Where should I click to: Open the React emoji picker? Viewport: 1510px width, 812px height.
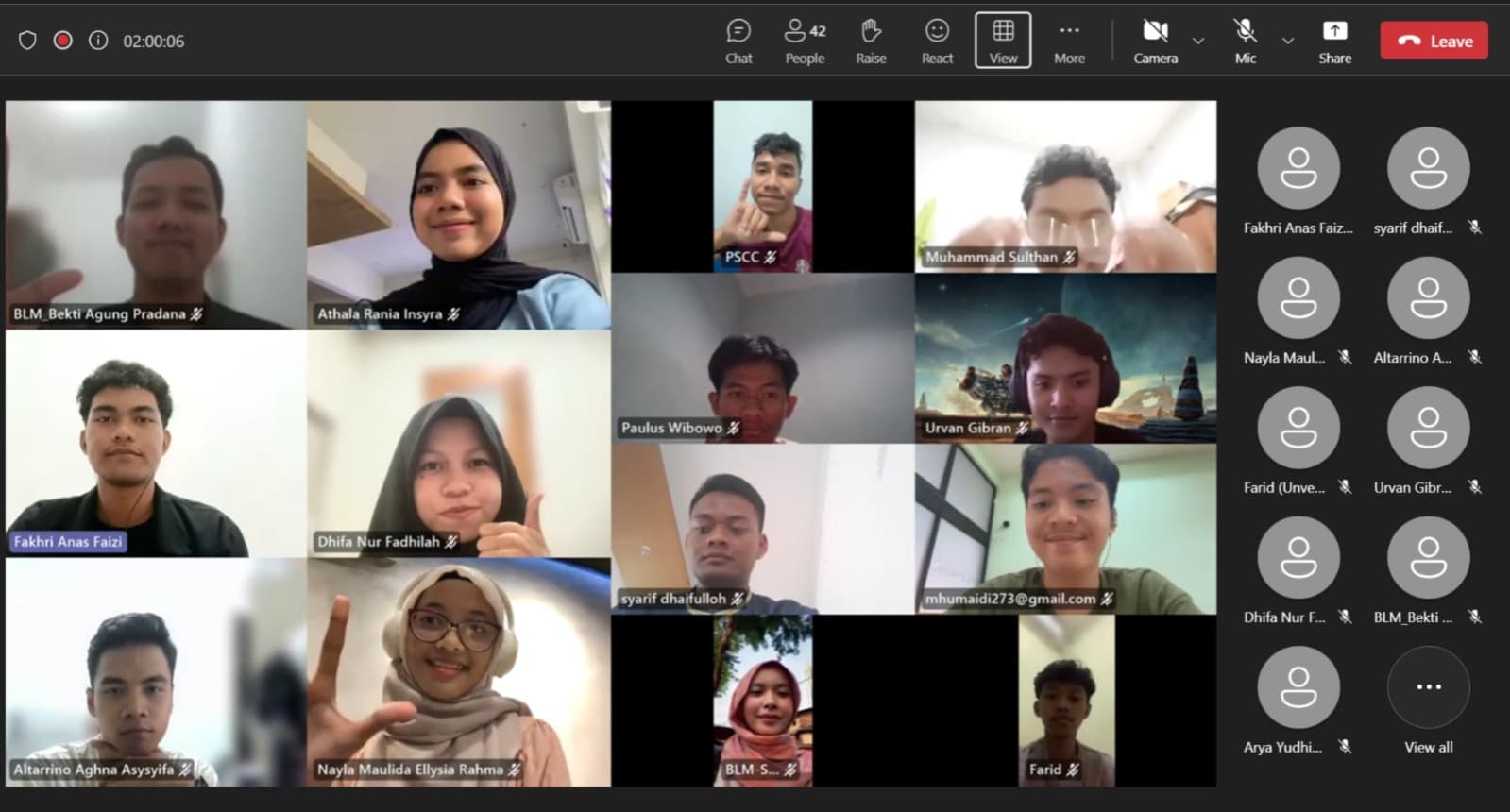click(937, 42)
